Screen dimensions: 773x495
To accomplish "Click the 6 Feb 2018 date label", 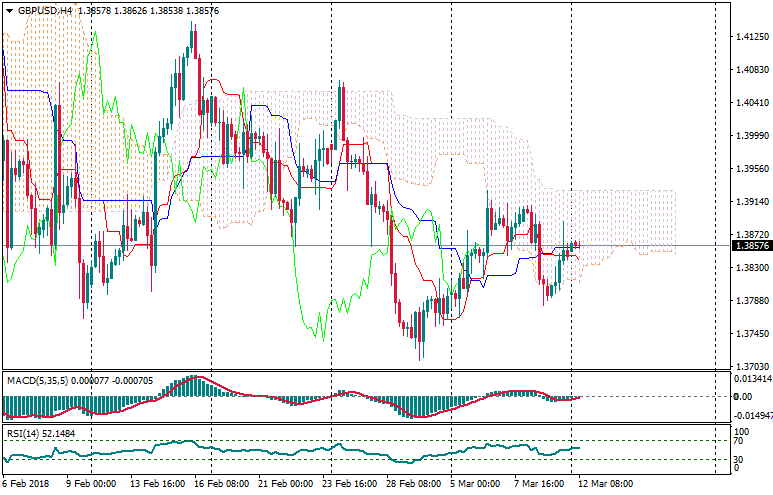I will point(27,484).
